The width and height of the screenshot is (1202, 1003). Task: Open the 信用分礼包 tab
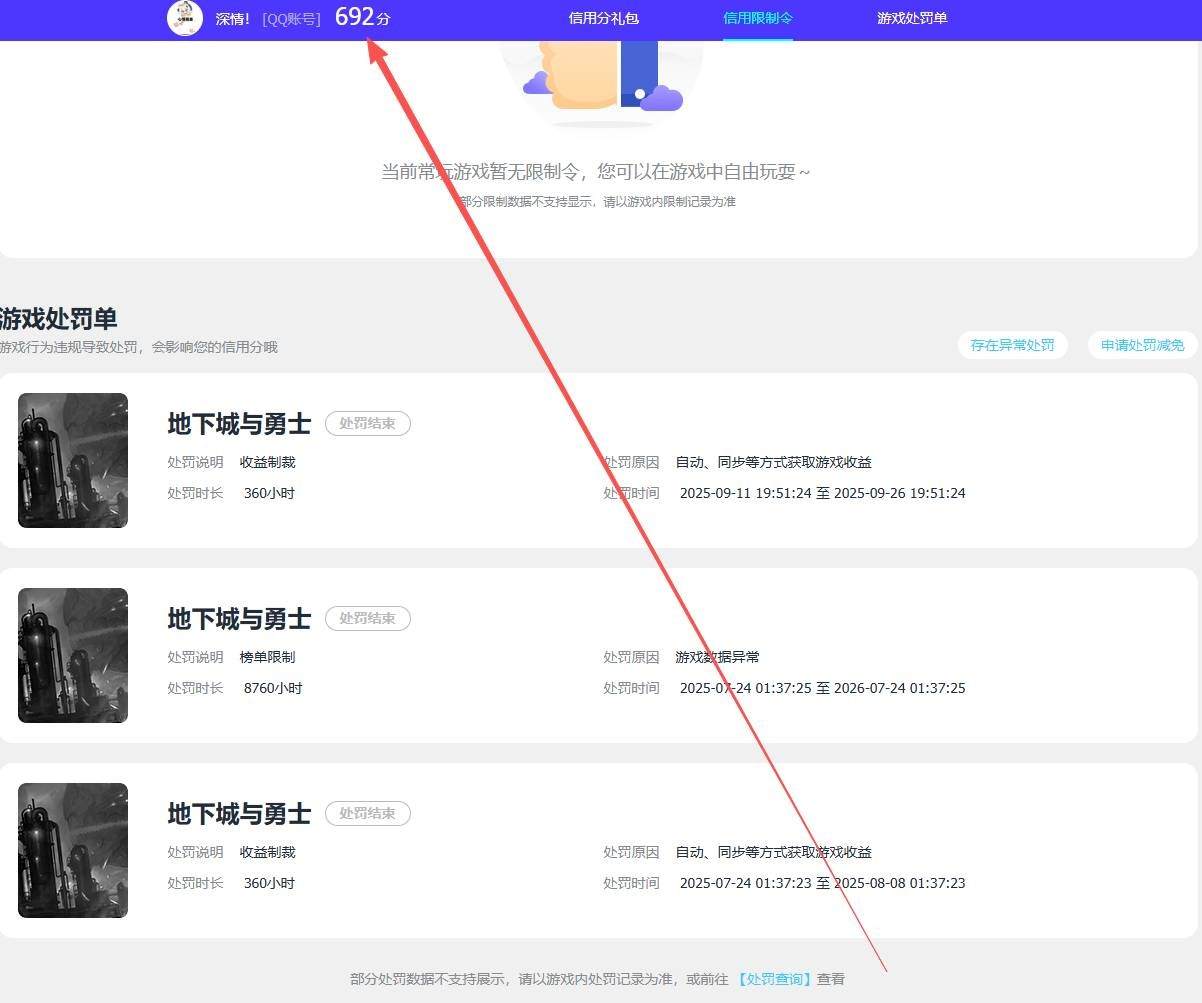tap(603, 18)
